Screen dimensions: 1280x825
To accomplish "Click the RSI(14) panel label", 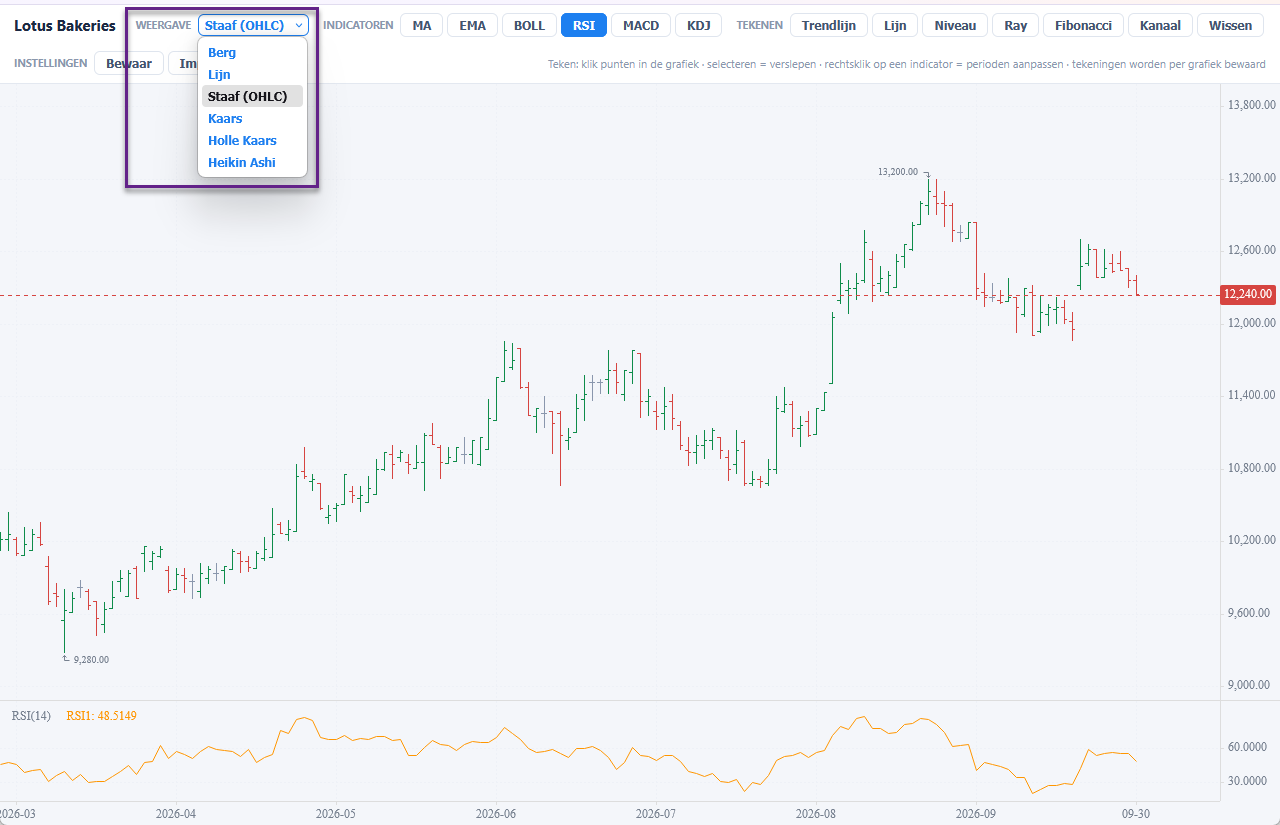I will tap(31, 715).
